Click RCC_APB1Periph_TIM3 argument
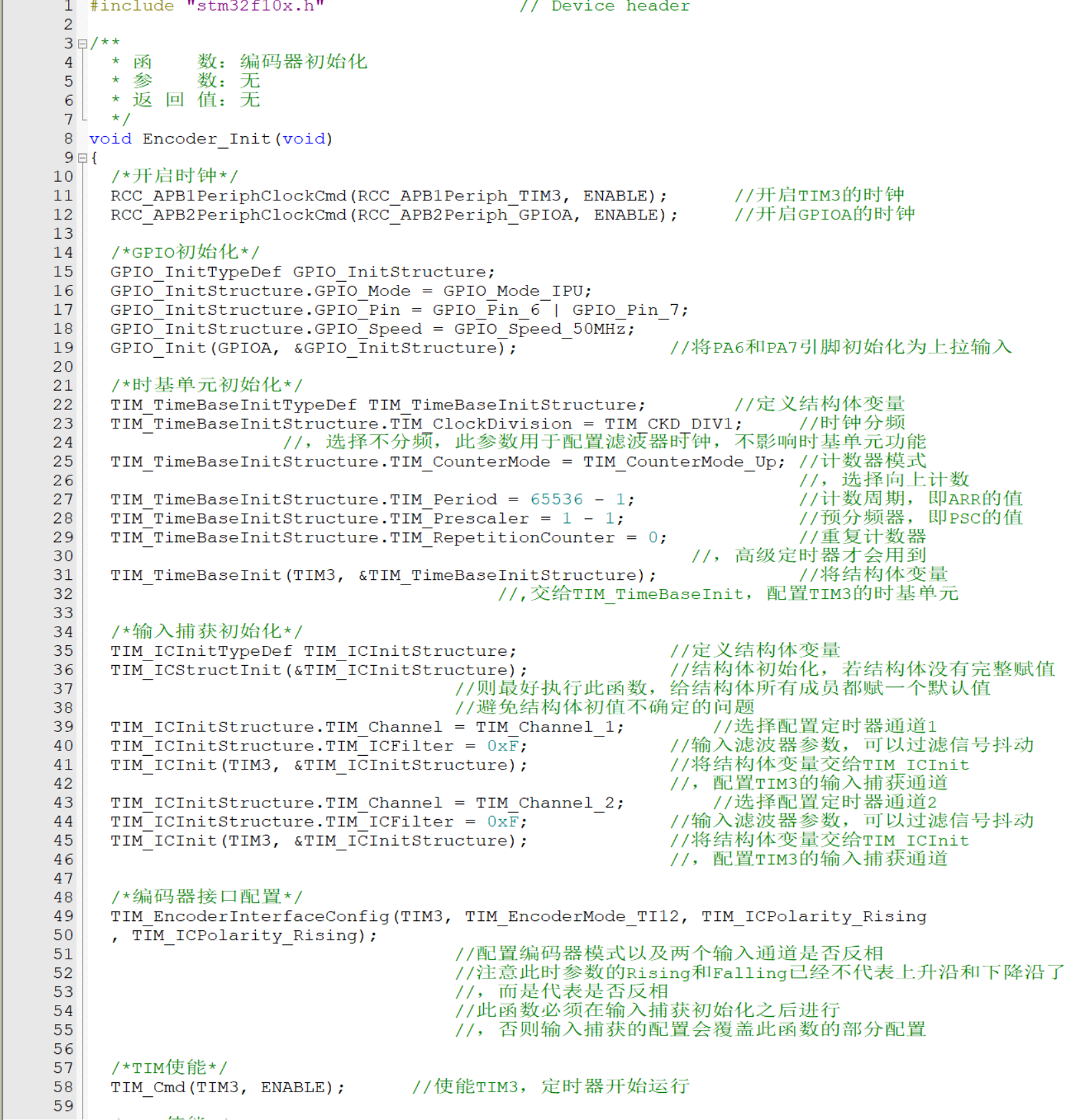Viewport: 1088px width, 1120px height. (x=459, y=196)
